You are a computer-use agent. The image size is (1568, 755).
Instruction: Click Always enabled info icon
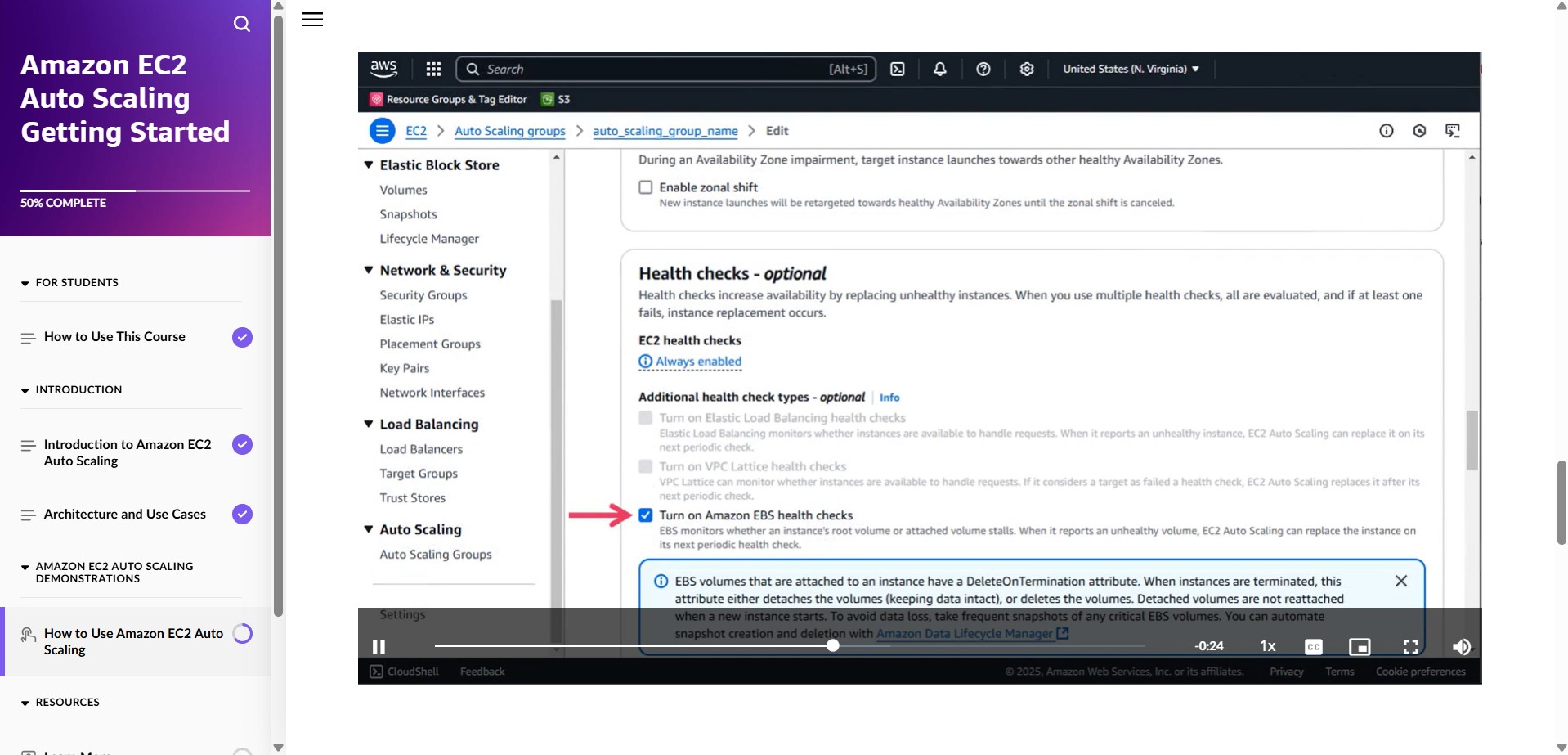pyautogui.click(x=645, y=362)
